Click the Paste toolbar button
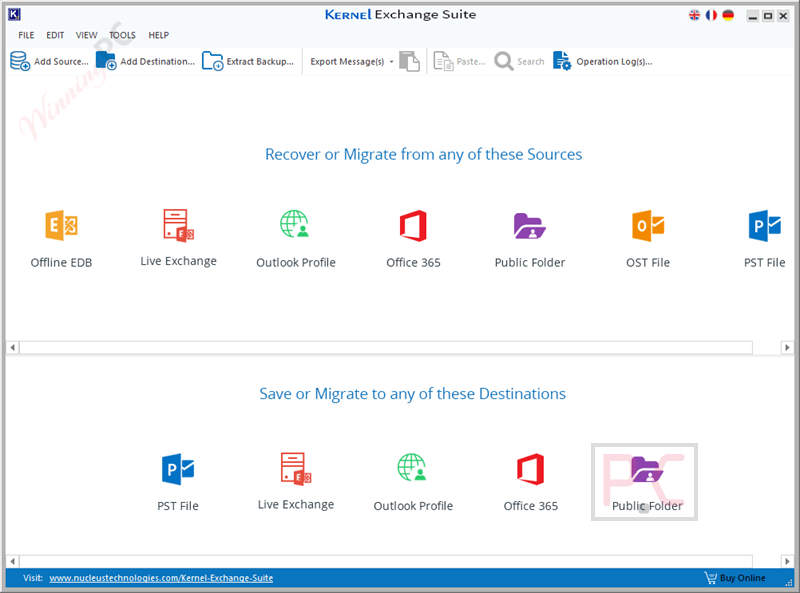800x593 pixels. click(x=459, y=61)
